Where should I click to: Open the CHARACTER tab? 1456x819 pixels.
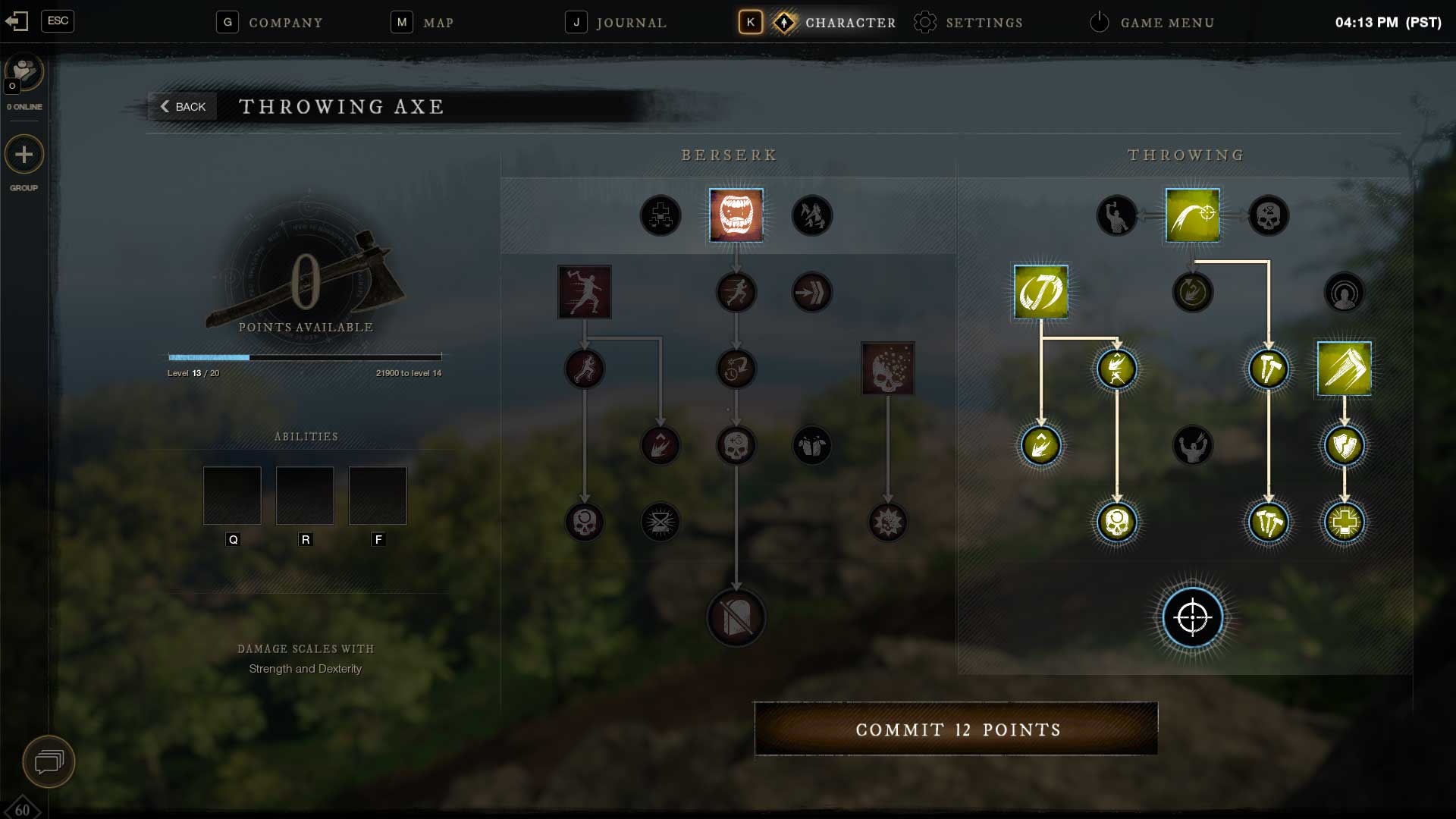pyautogui.click(x=835, y=22)
